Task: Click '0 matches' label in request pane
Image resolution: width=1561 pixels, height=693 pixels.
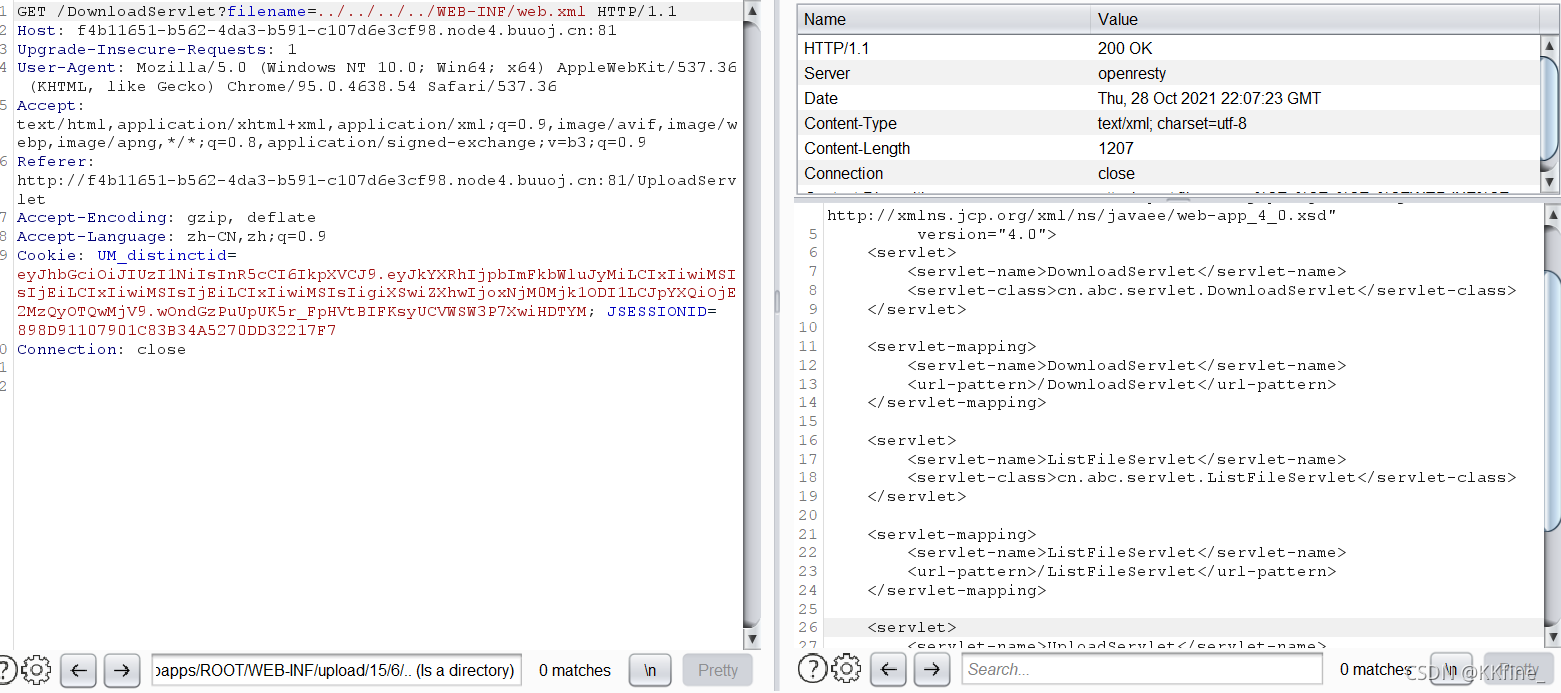Action: click(574, 670)
